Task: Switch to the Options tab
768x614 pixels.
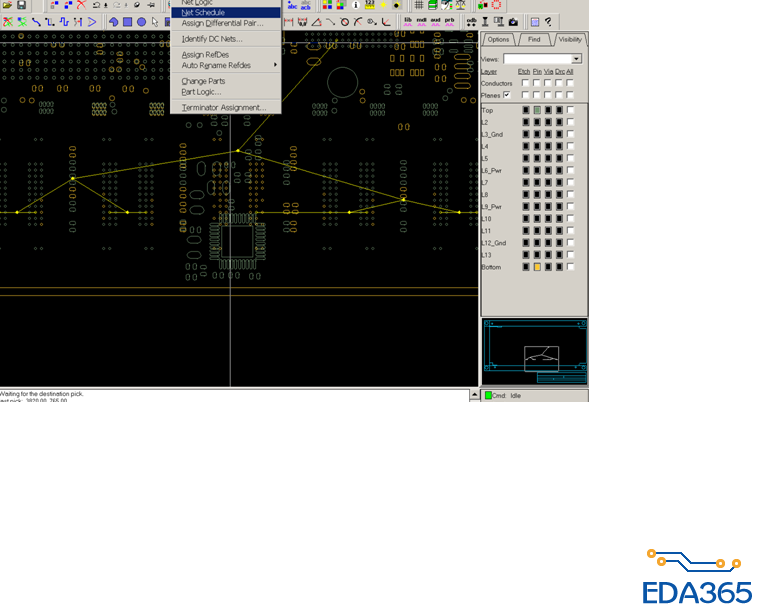Action: (x=499, y=39)
